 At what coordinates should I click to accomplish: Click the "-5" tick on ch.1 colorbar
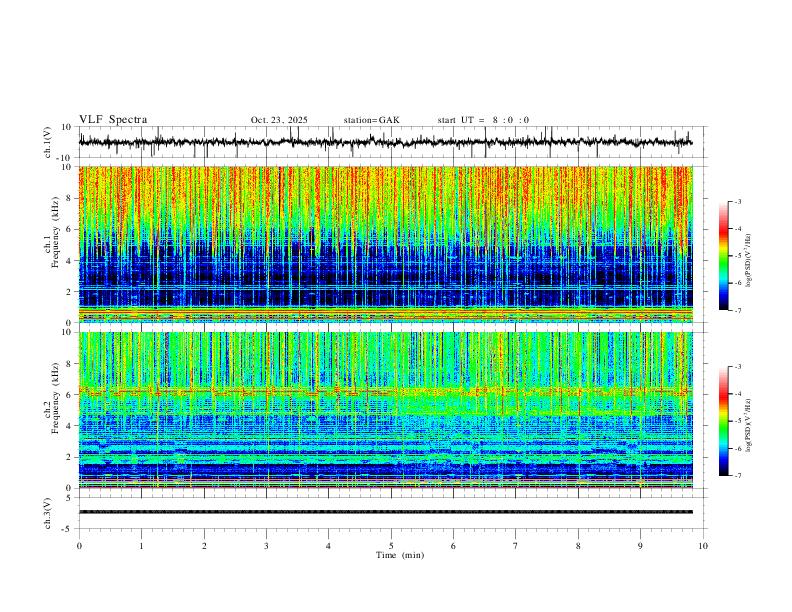738,256
